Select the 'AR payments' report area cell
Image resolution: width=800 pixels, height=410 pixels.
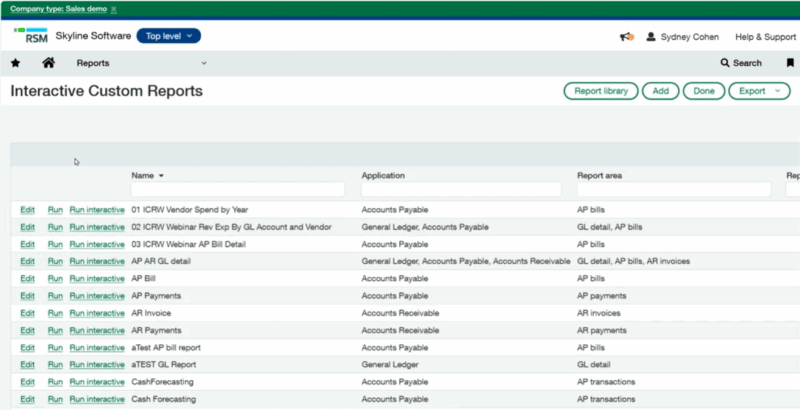pos(602,330)
